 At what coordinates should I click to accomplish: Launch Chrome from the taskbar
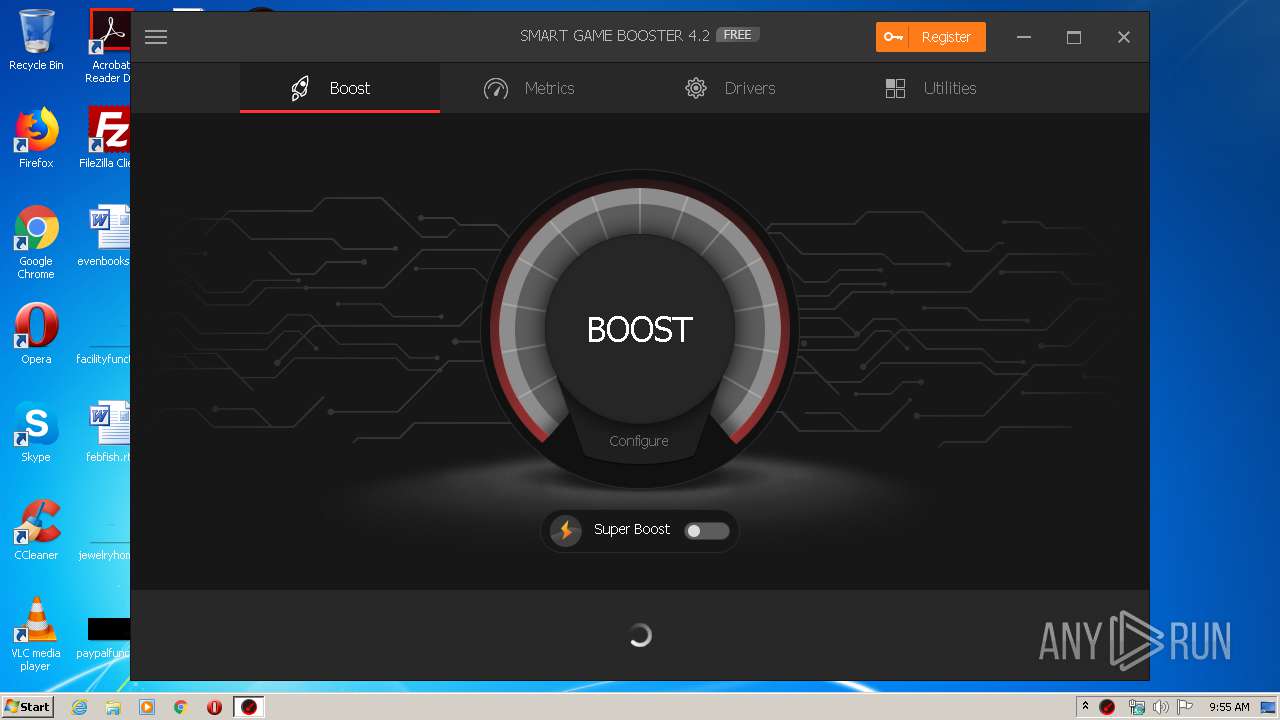point(181,707)
